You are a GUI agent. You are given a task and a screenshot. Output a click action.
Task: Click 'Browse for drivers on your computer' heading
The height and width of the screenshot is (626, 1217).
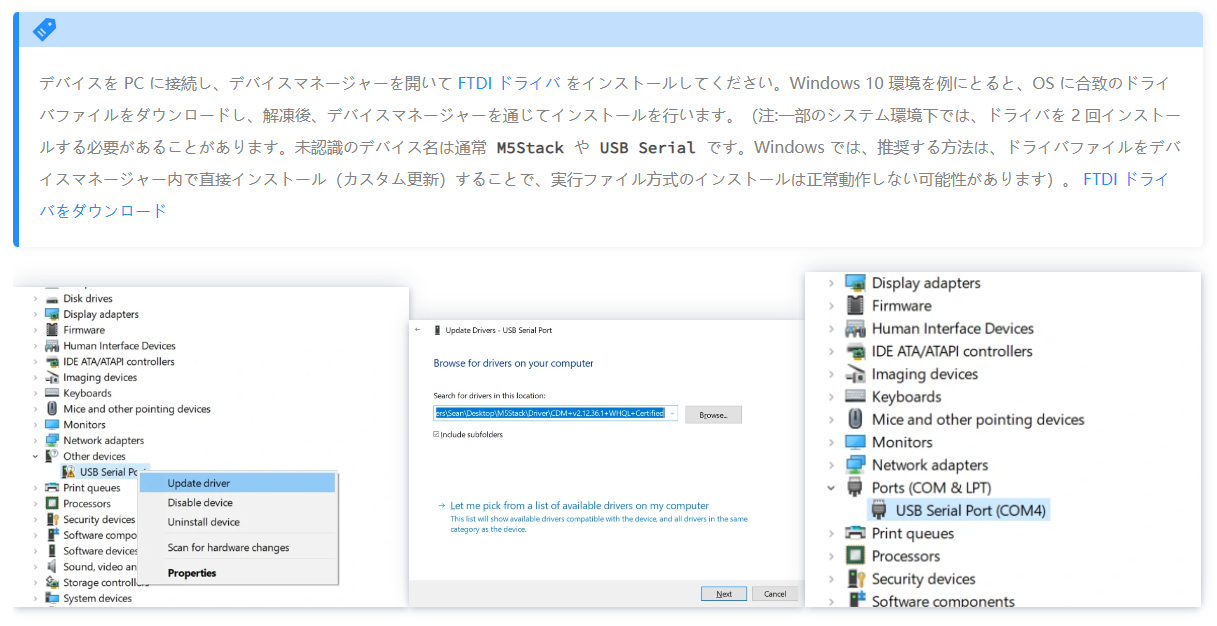[x=513, y=363]
